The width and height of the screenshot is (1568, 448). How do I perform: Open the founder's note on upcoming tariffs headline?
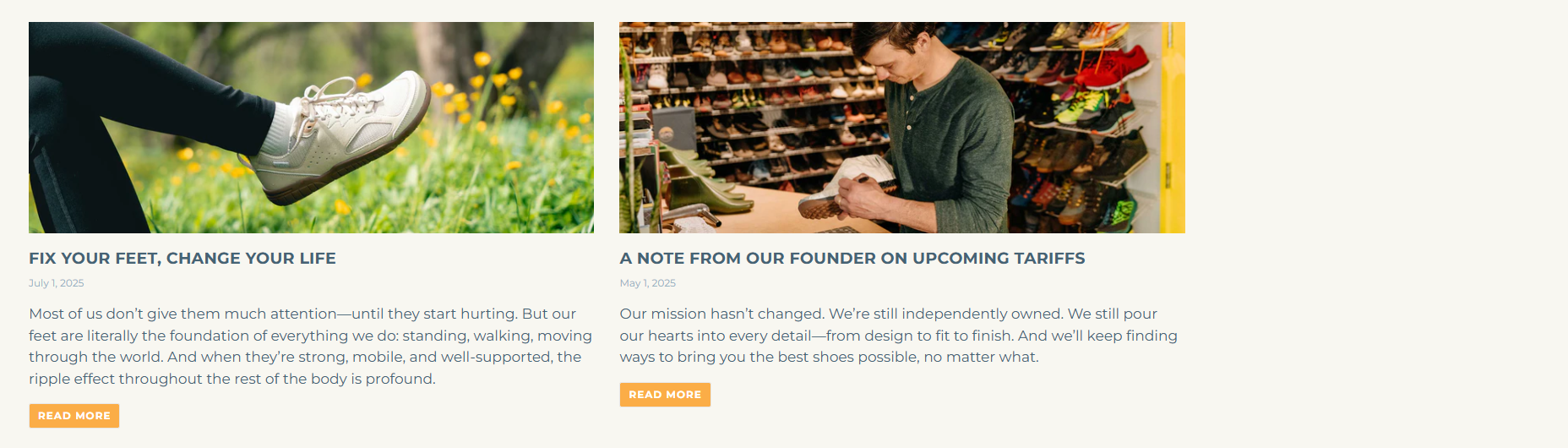click(852, 259)
